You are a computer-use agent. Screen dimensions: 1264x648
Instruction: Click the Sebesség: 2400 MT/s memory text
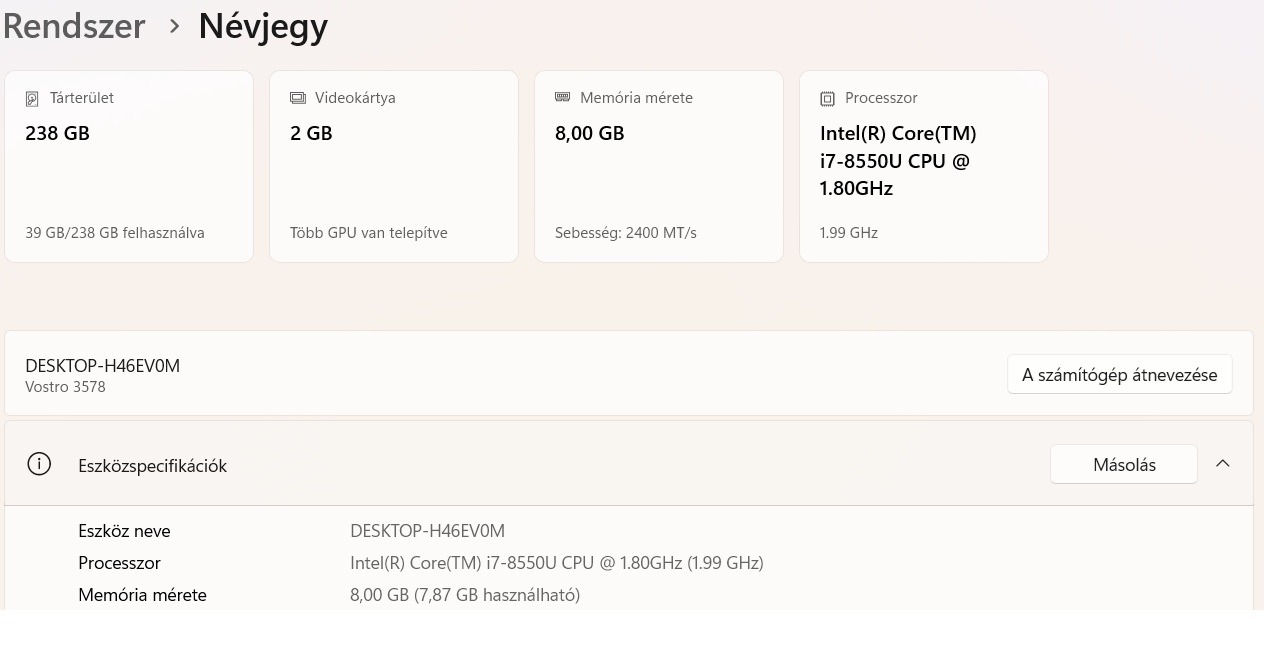625,233
